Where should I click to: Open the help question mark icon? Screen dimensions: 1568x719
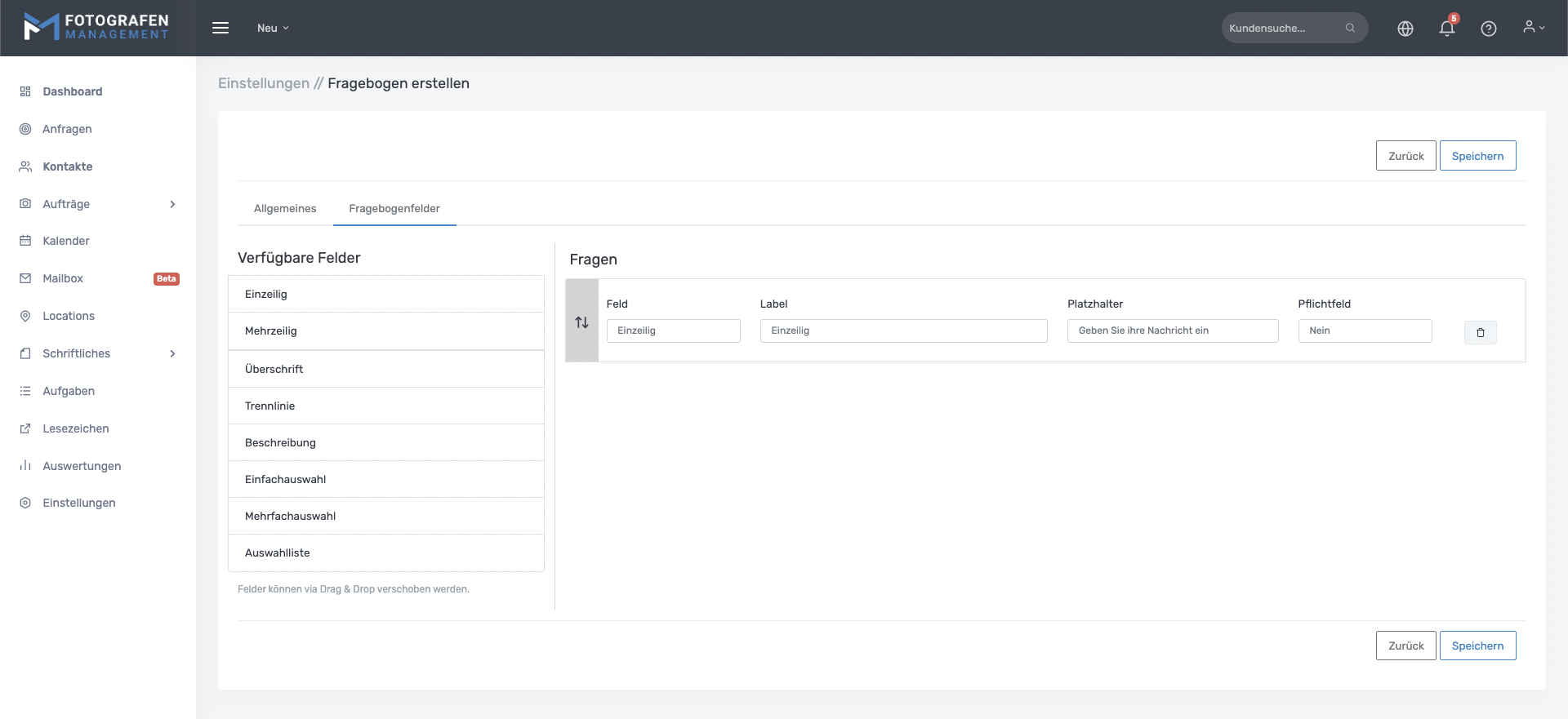click(1488, 29)
